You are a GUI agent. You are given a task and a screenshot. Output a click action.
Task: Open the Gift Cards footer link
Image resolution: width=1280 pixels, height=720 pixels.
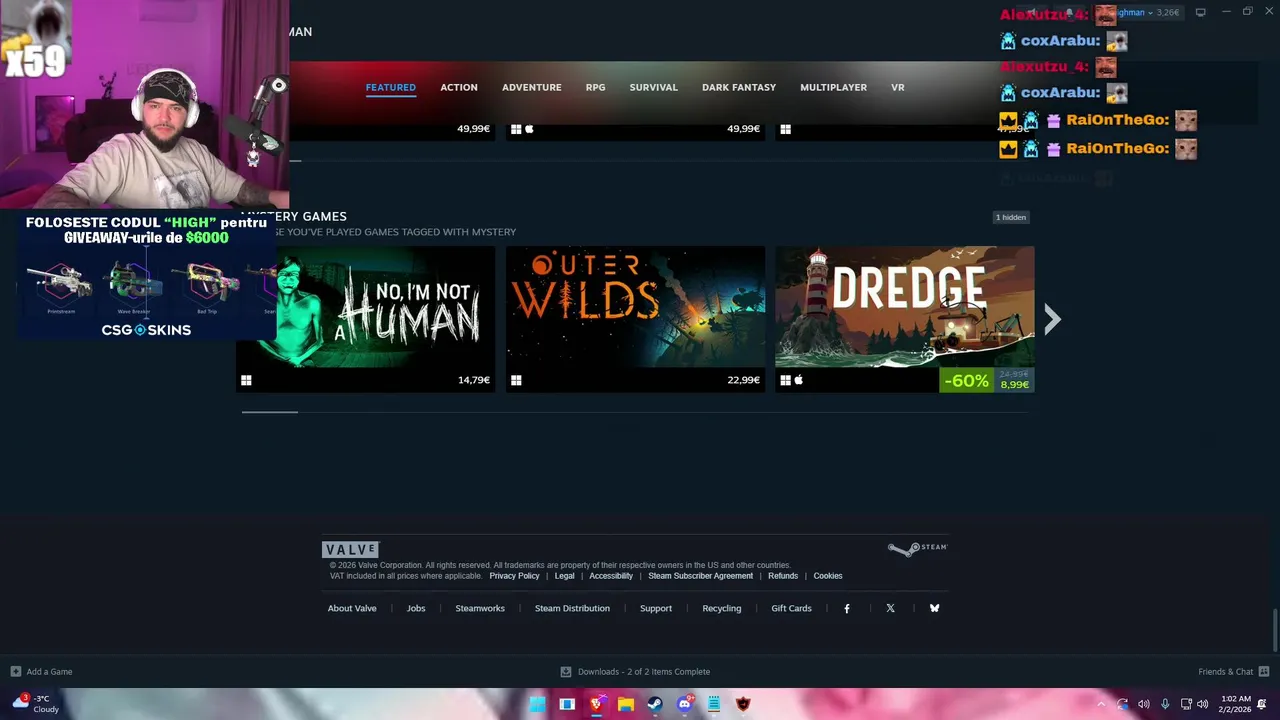click(791, 608)
